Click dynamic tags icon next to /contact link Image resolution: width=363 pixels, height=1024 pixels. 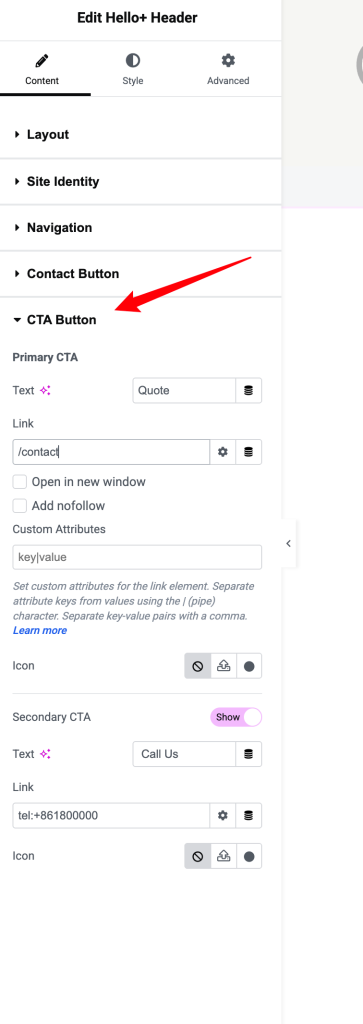coord(248,452)
